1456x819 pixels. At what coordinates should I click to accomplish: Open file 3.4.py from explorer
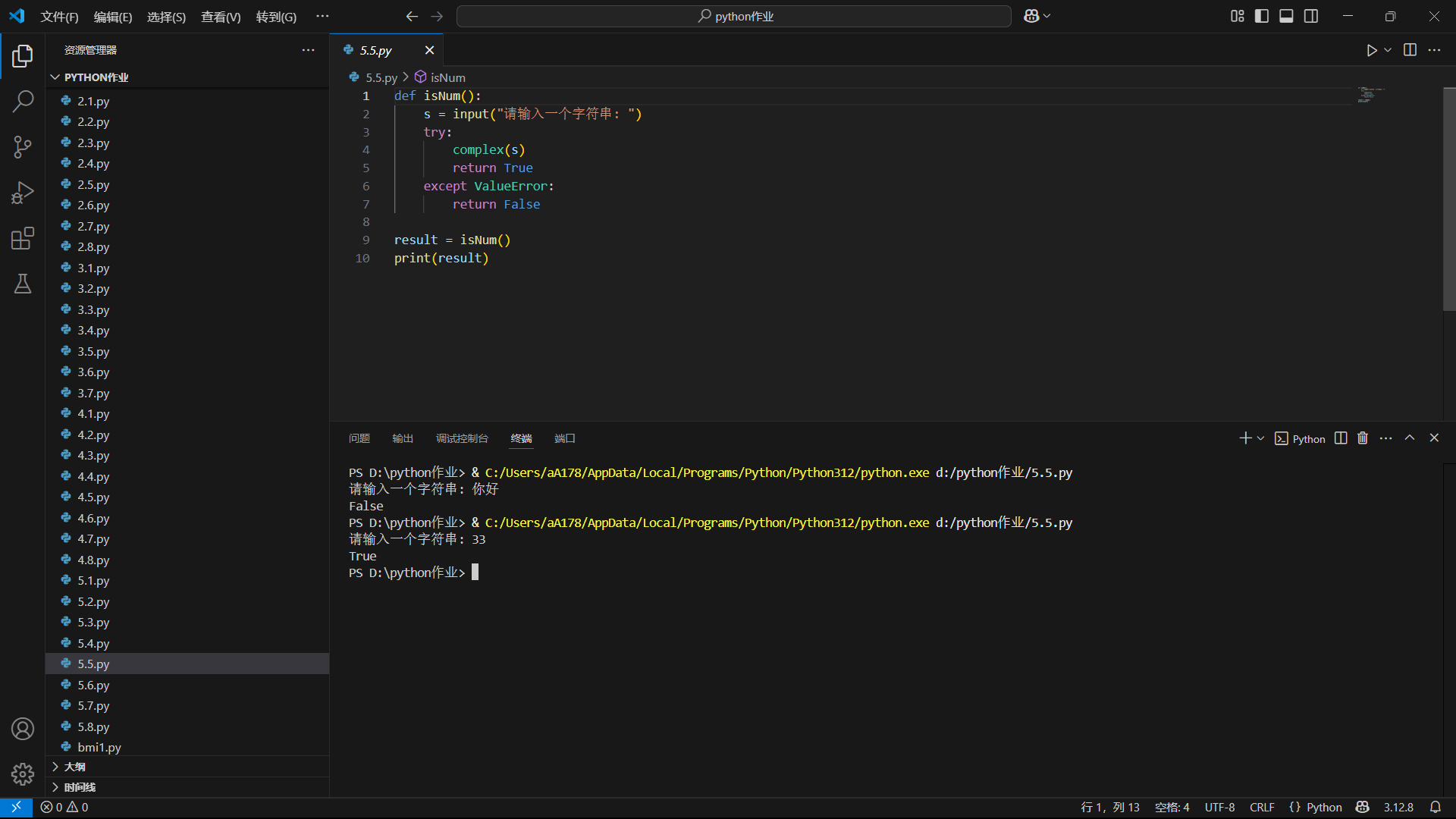click(x=93, y=331)
